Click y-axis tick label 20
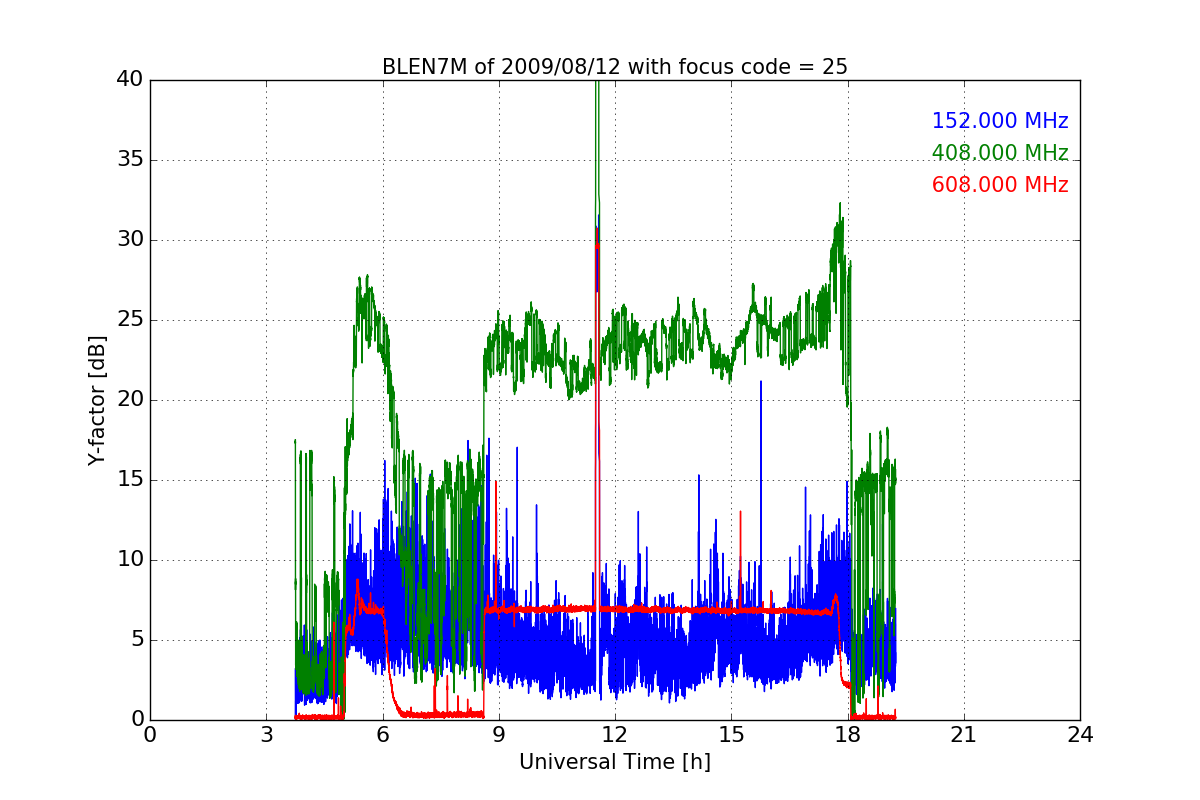 (x=129, y=400)
